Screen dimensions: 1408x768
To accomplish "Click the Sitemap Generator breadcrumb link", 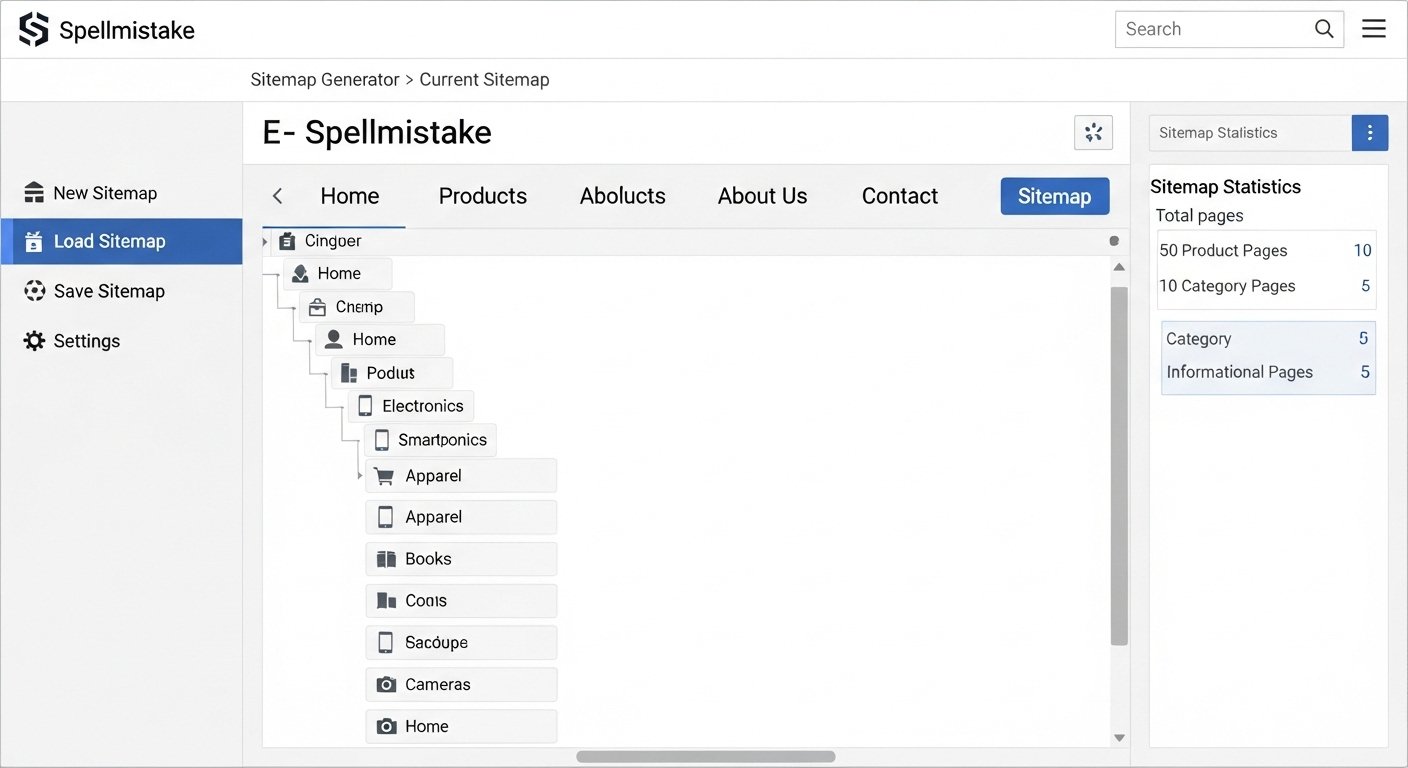I will pos(325,79).
